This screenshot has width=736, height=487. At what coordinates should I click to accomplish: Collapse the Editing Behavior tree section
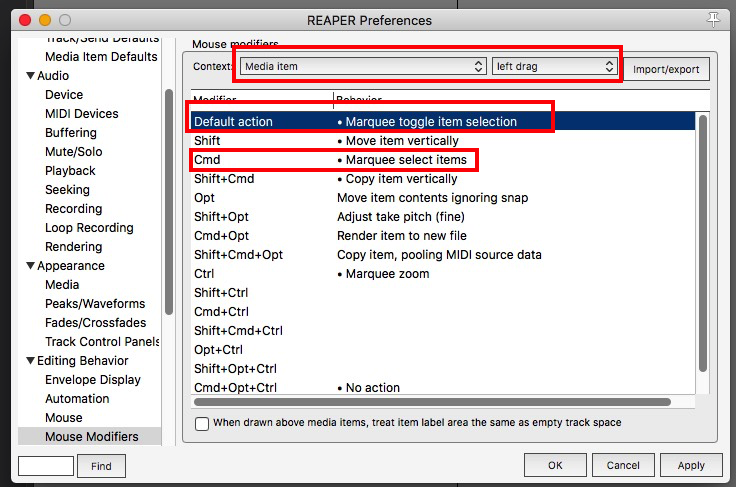pos(31,360)
